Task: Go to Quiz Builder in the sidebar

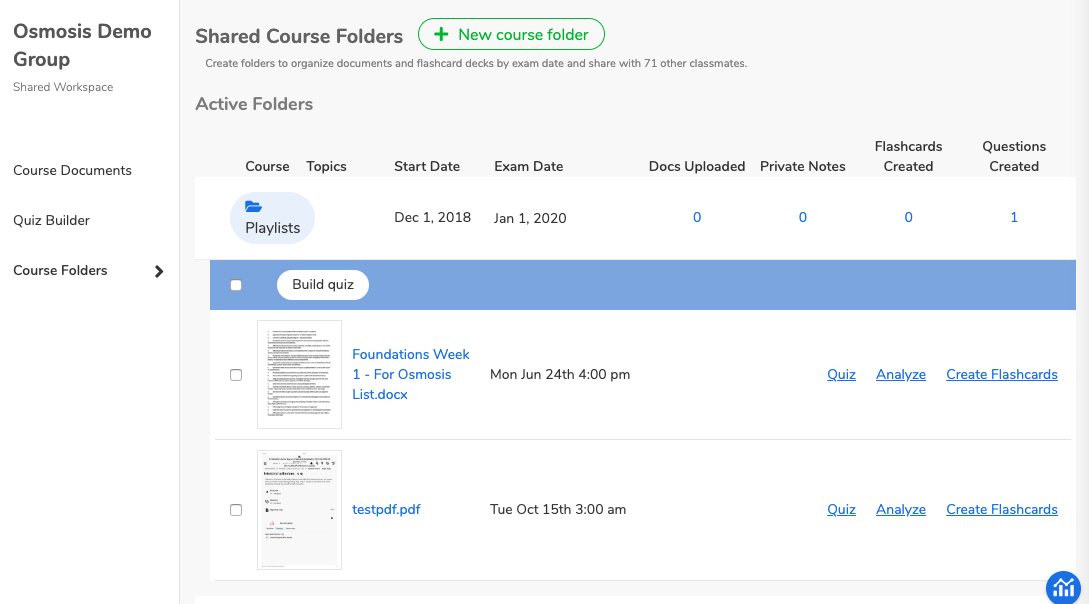Action: coord(51,220)
